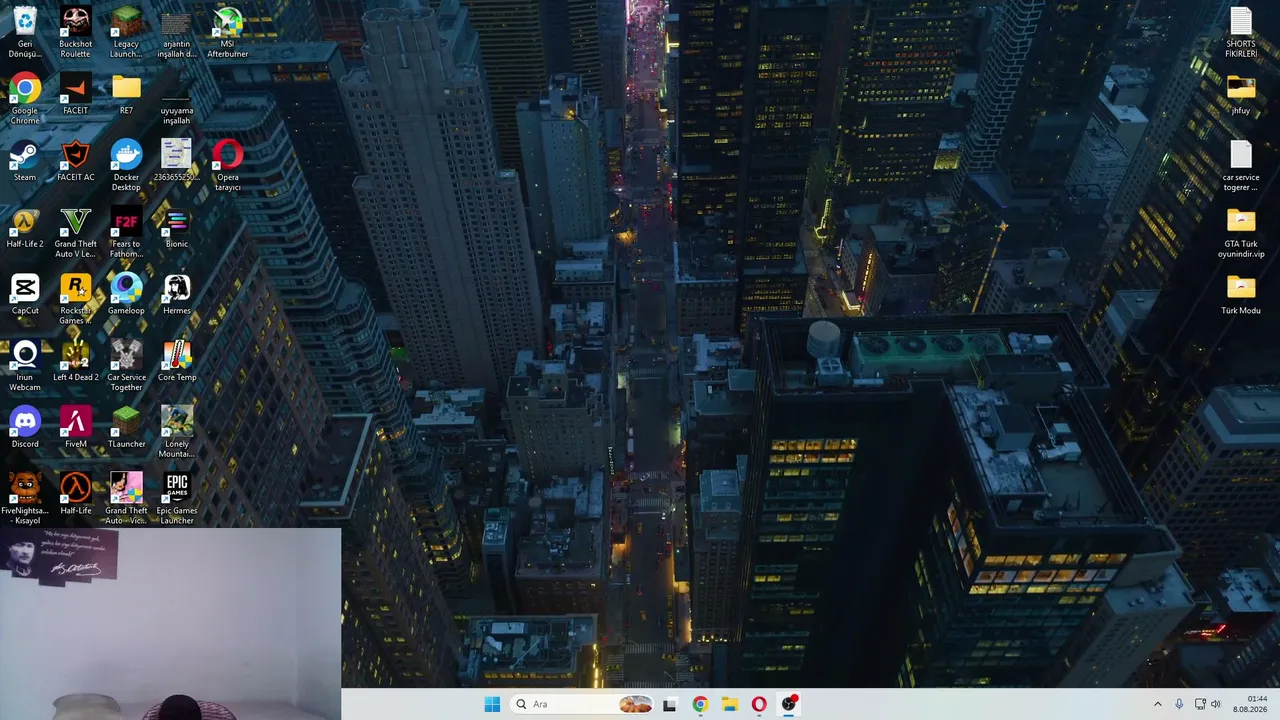The image size is (1280, 720).
Task: Select the car service togerer file
Action: [x=1241, y=166]
